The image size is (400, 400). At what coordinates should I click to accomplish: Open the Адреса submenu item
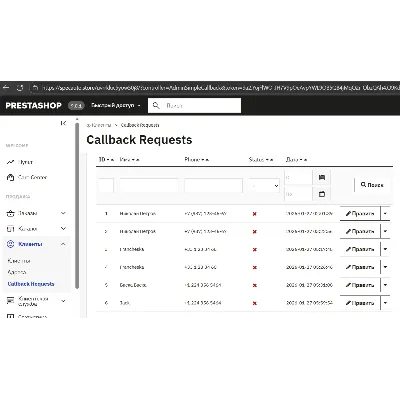point(17,272)
